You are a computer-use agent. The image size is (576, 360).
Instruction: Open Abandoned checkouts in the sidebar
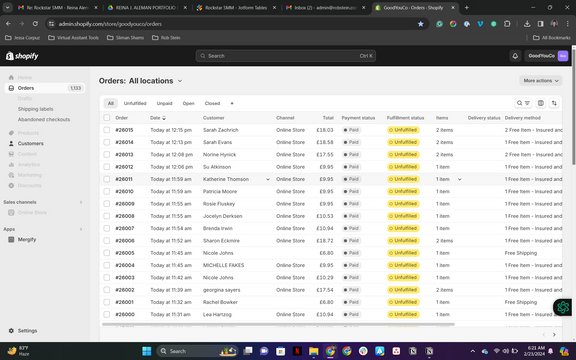pos(44,119)
